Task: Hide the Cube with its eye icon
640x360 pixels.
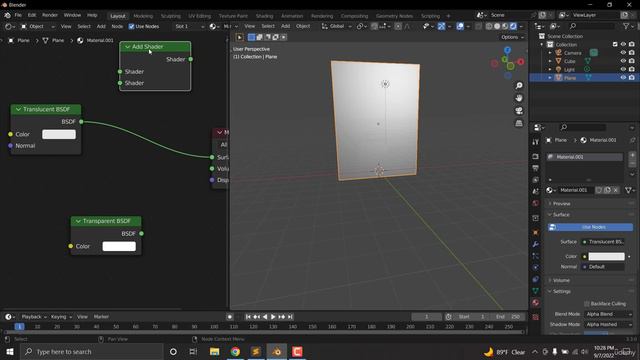Action: [x=623, y=61]
